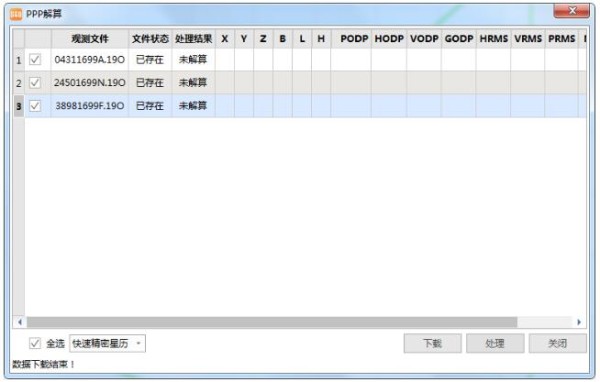This screenshot has height=382, width=600.
Task: Click the 处理 process button
Action: pos(495,343)
